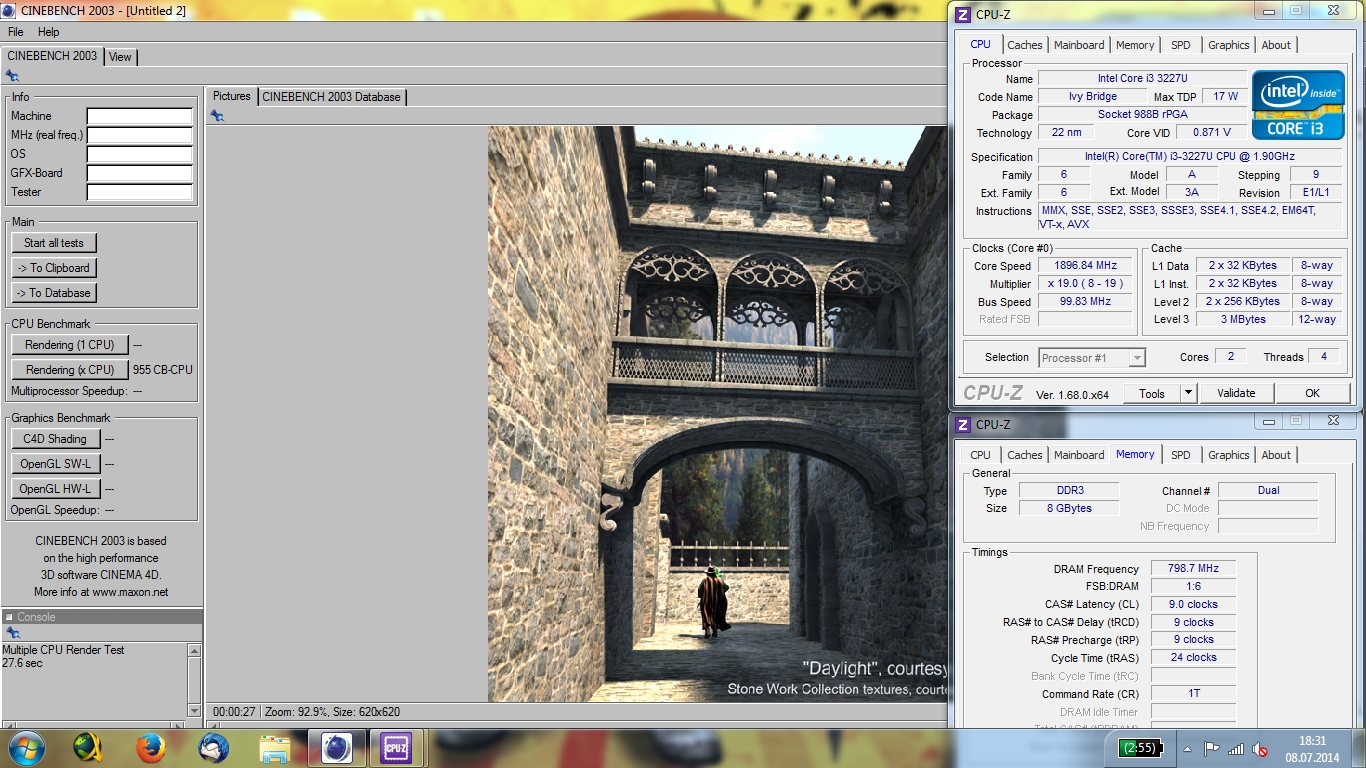Open SPD tab in lower CPU-Z window
1366x768 pixels.
[1181, 455]
